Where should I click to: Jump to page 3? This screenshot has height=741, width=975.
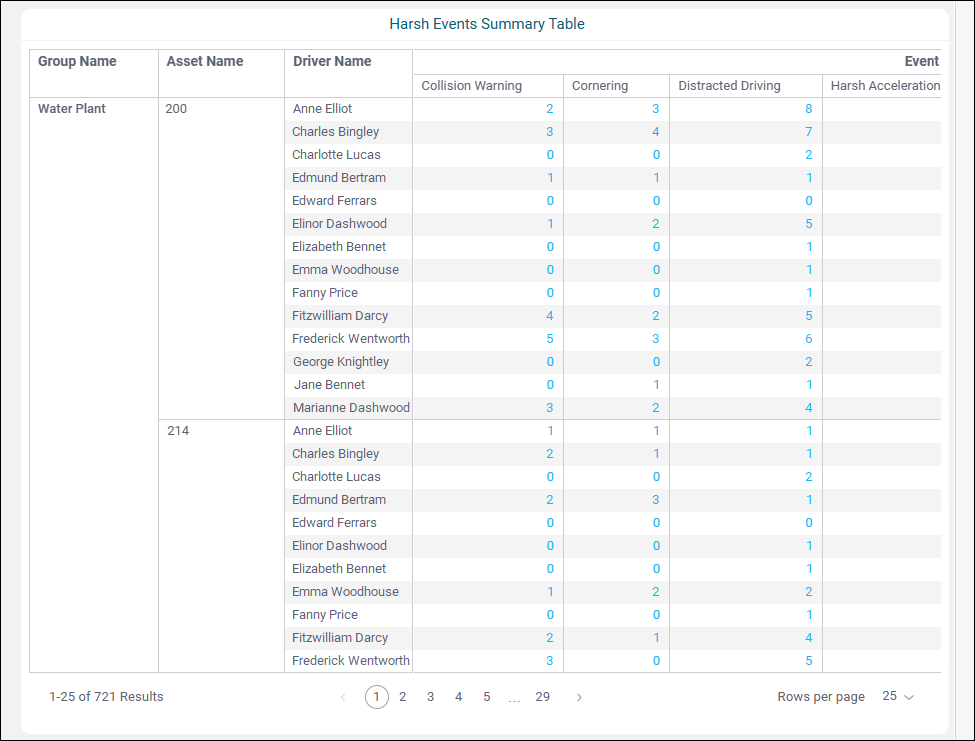click(430, 697)
